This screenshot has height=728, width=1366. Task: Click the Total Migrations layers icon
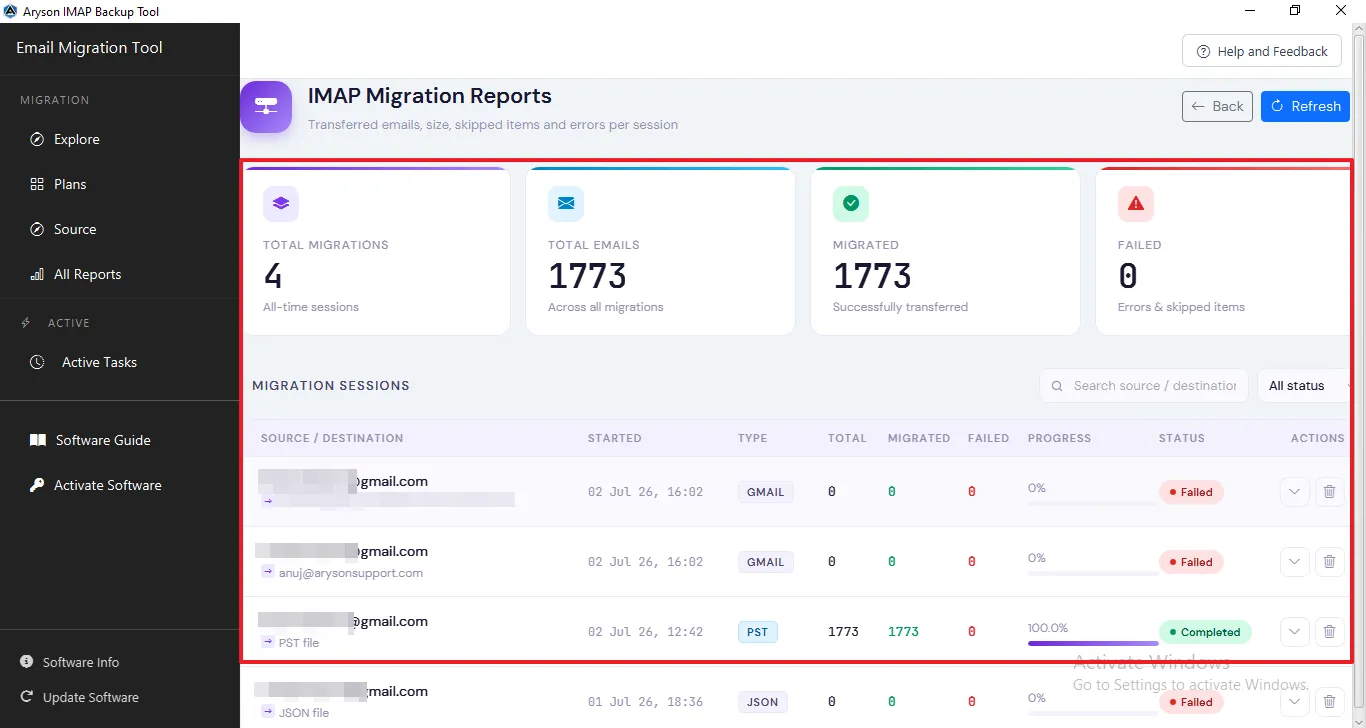(281, 204)
